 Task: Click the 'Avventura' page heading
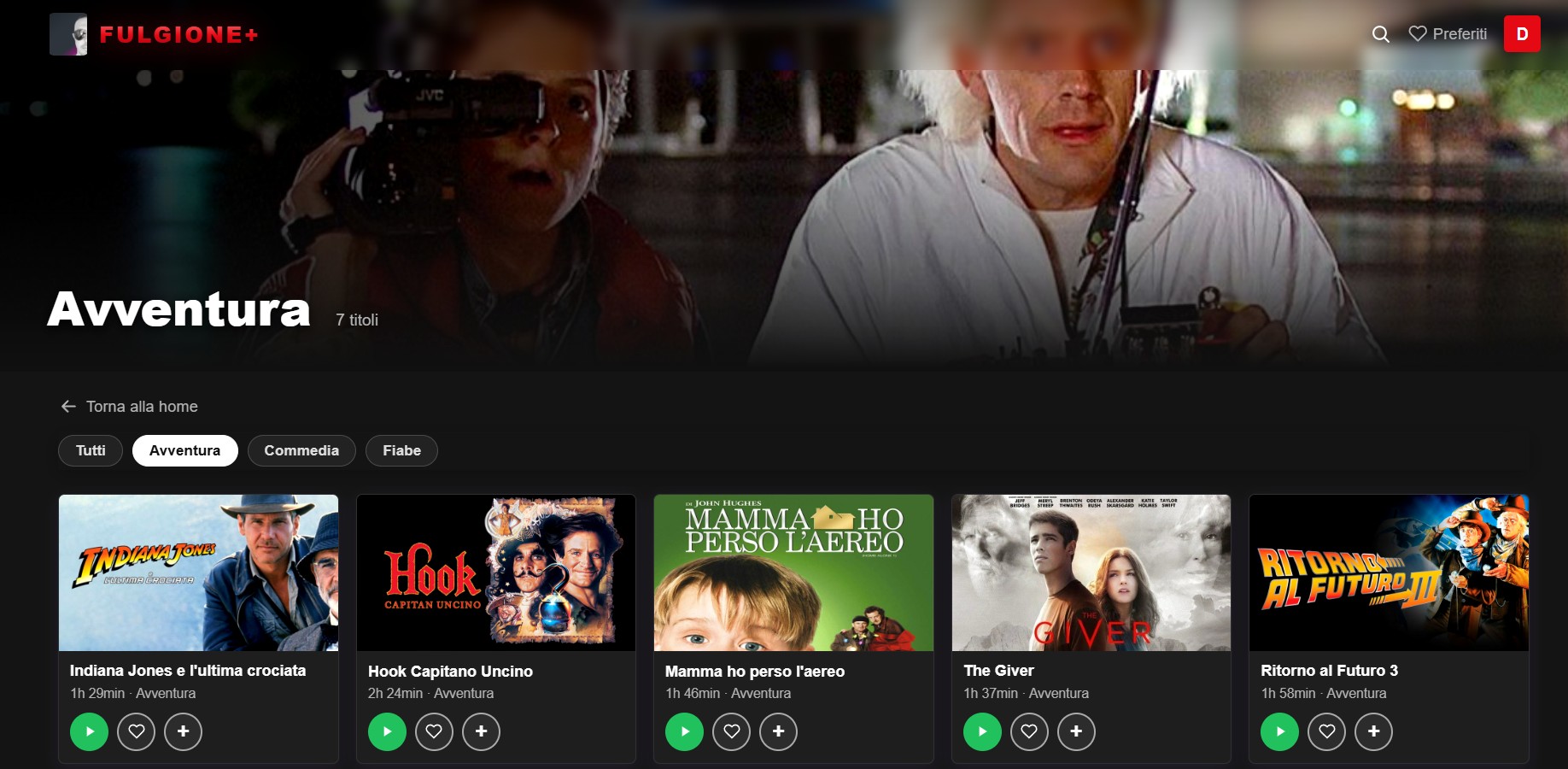click(x=179, y=309)
